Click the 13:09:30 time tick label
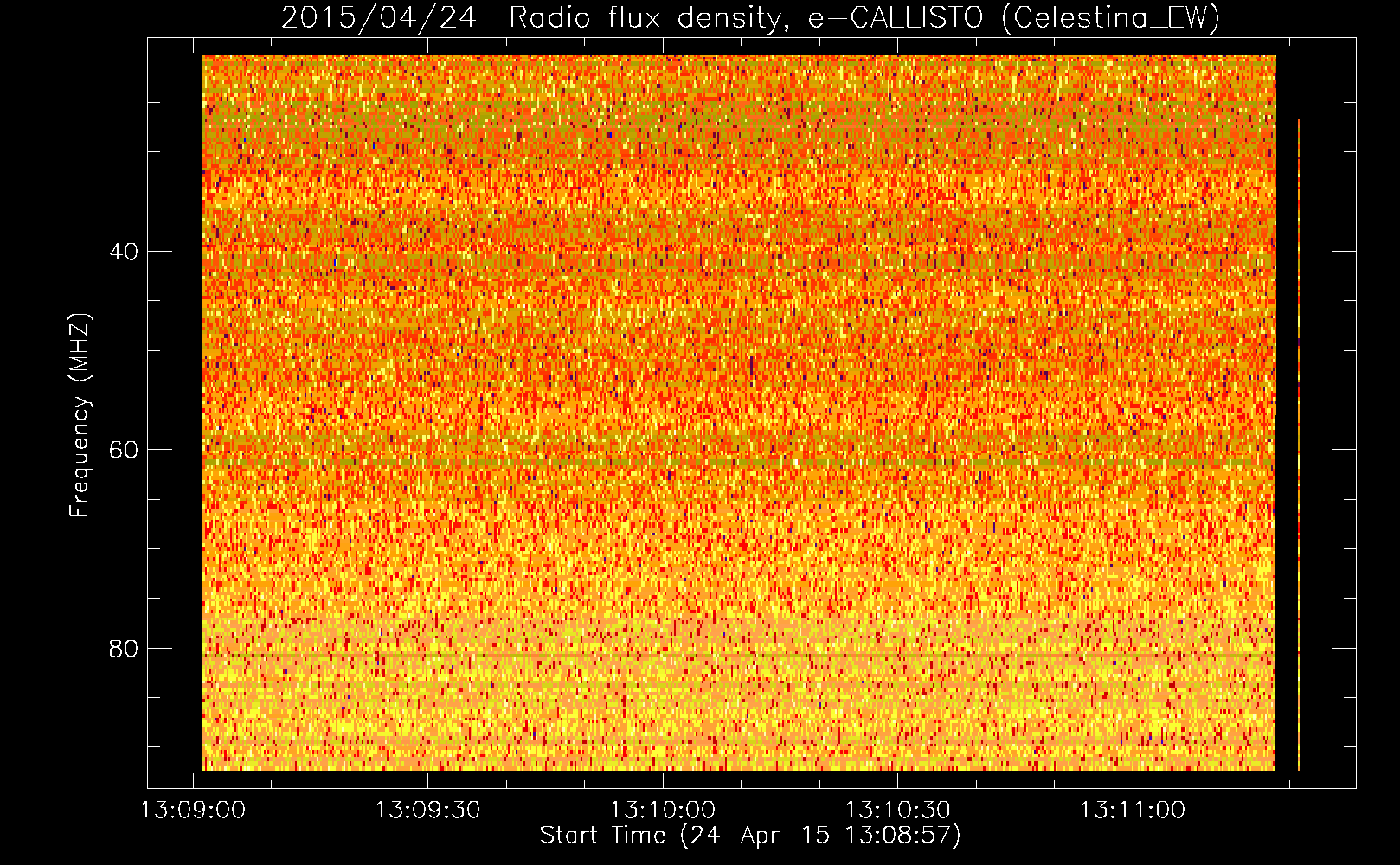The height and width of the screenshot is (865, 1400). (x=427, y=811)
